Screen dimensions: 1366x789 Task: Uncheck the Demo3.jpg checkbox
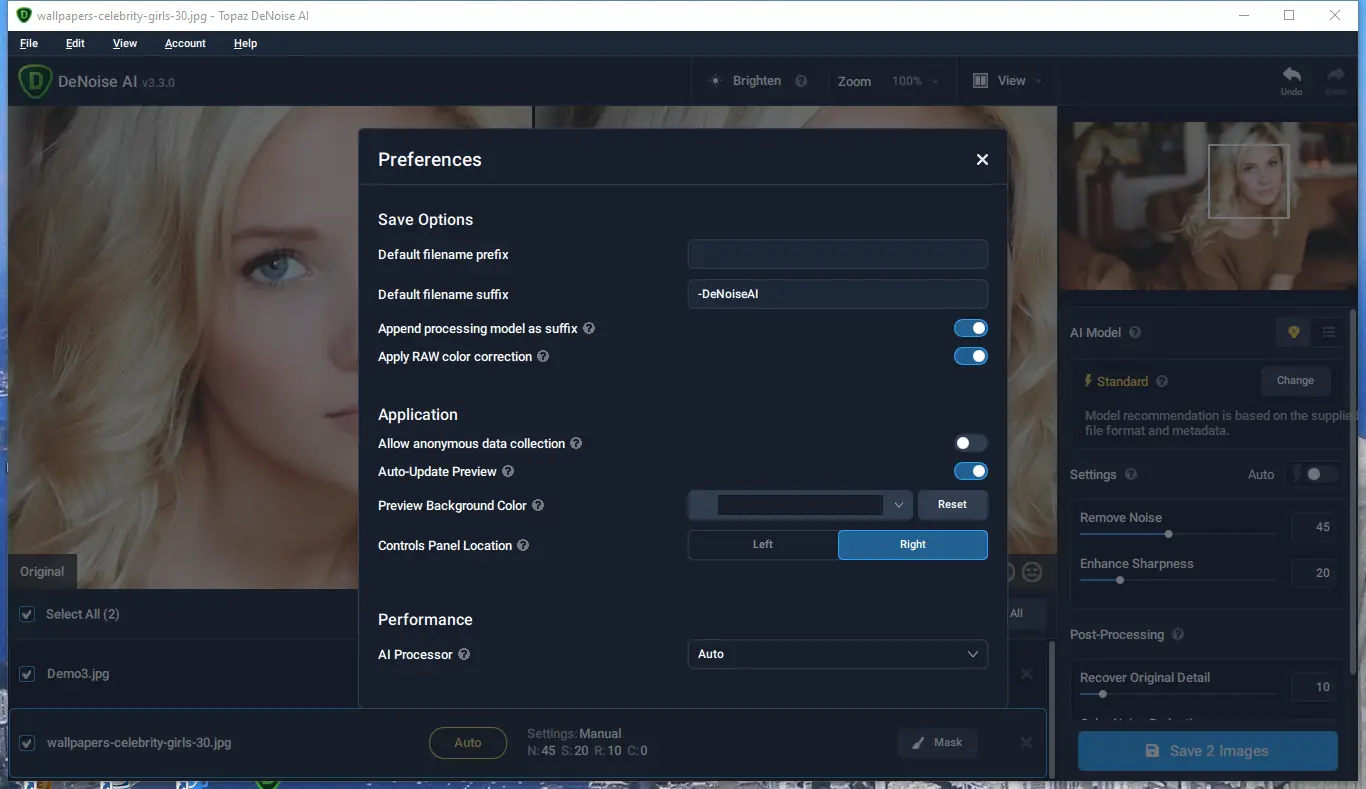(27, 674)
